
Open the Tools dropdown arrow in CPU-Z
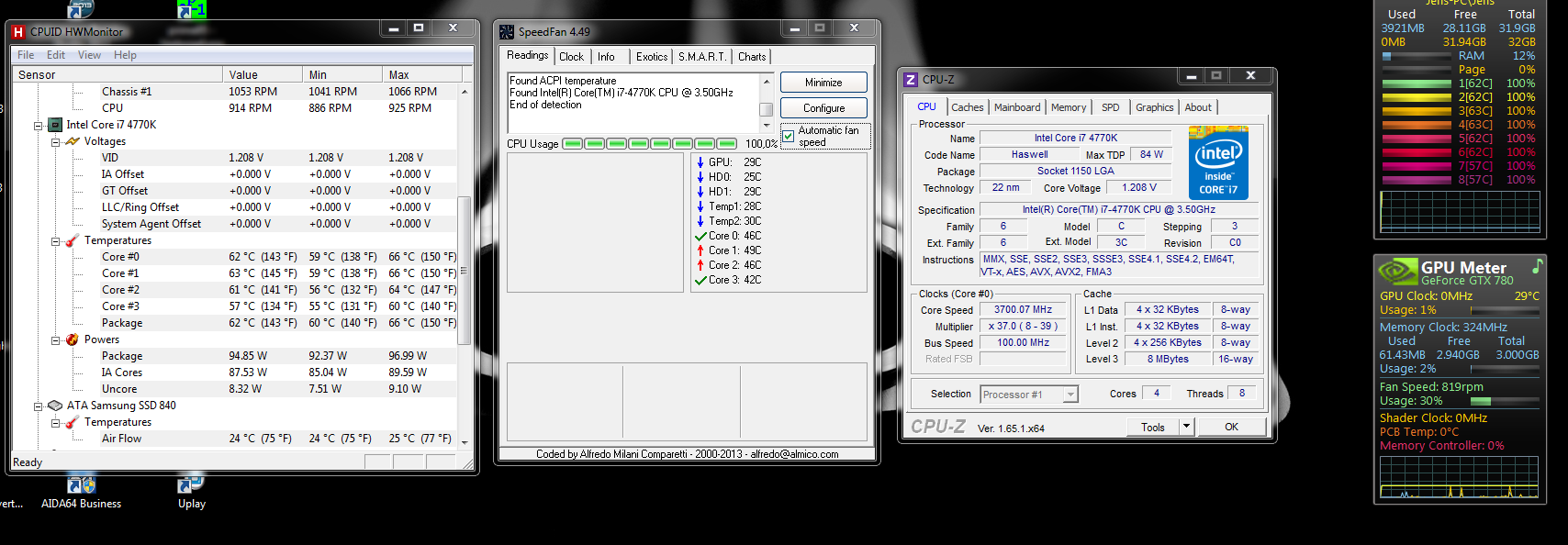click(x=1185, y=427)
